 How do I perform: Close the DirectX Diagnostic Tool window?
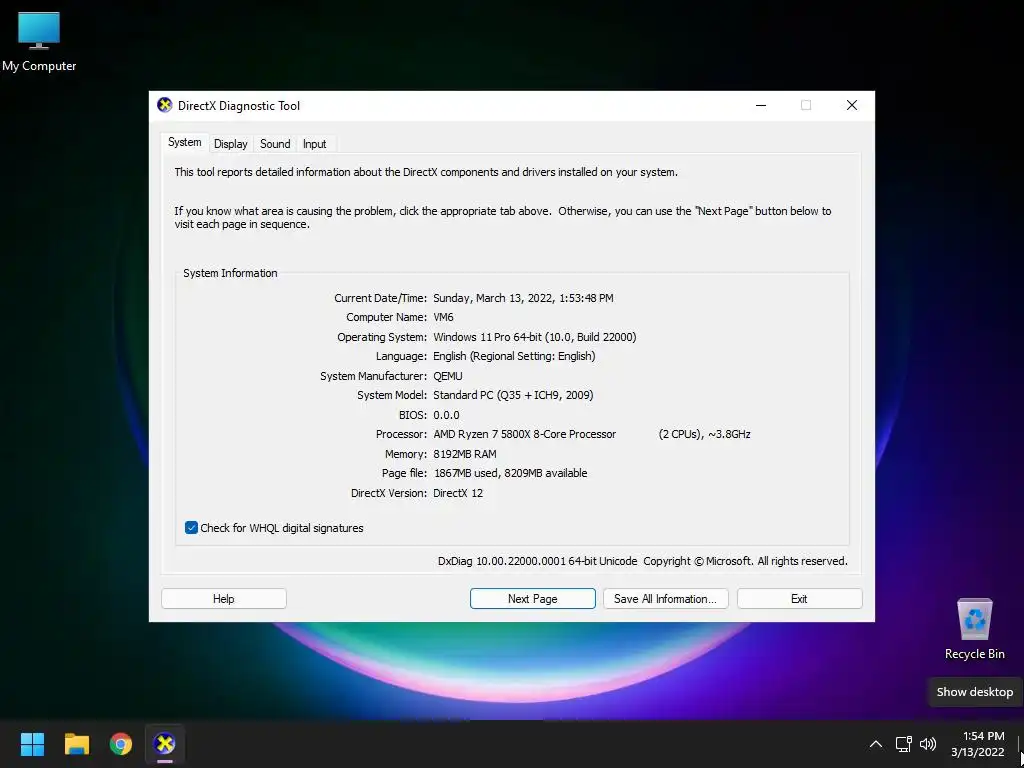click(852, 105)
